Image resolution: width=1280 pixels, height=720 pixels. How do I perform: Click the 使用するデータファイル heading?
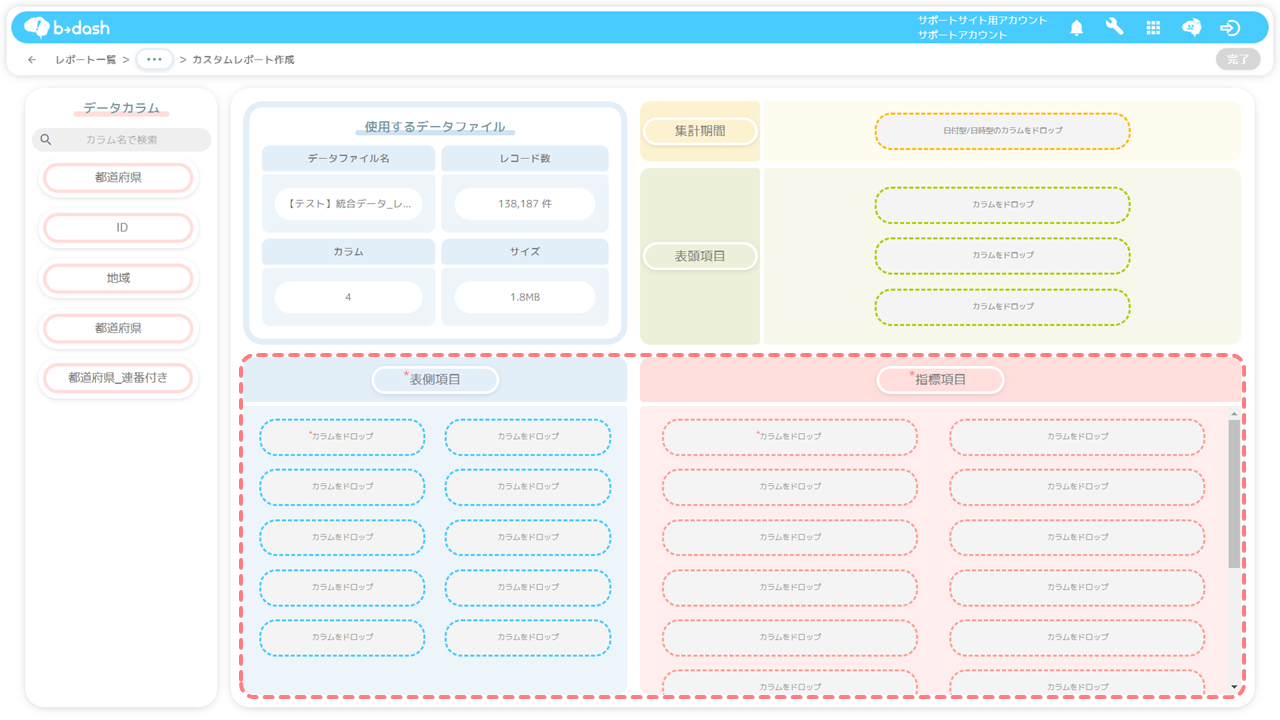click(x=435, y=127)
